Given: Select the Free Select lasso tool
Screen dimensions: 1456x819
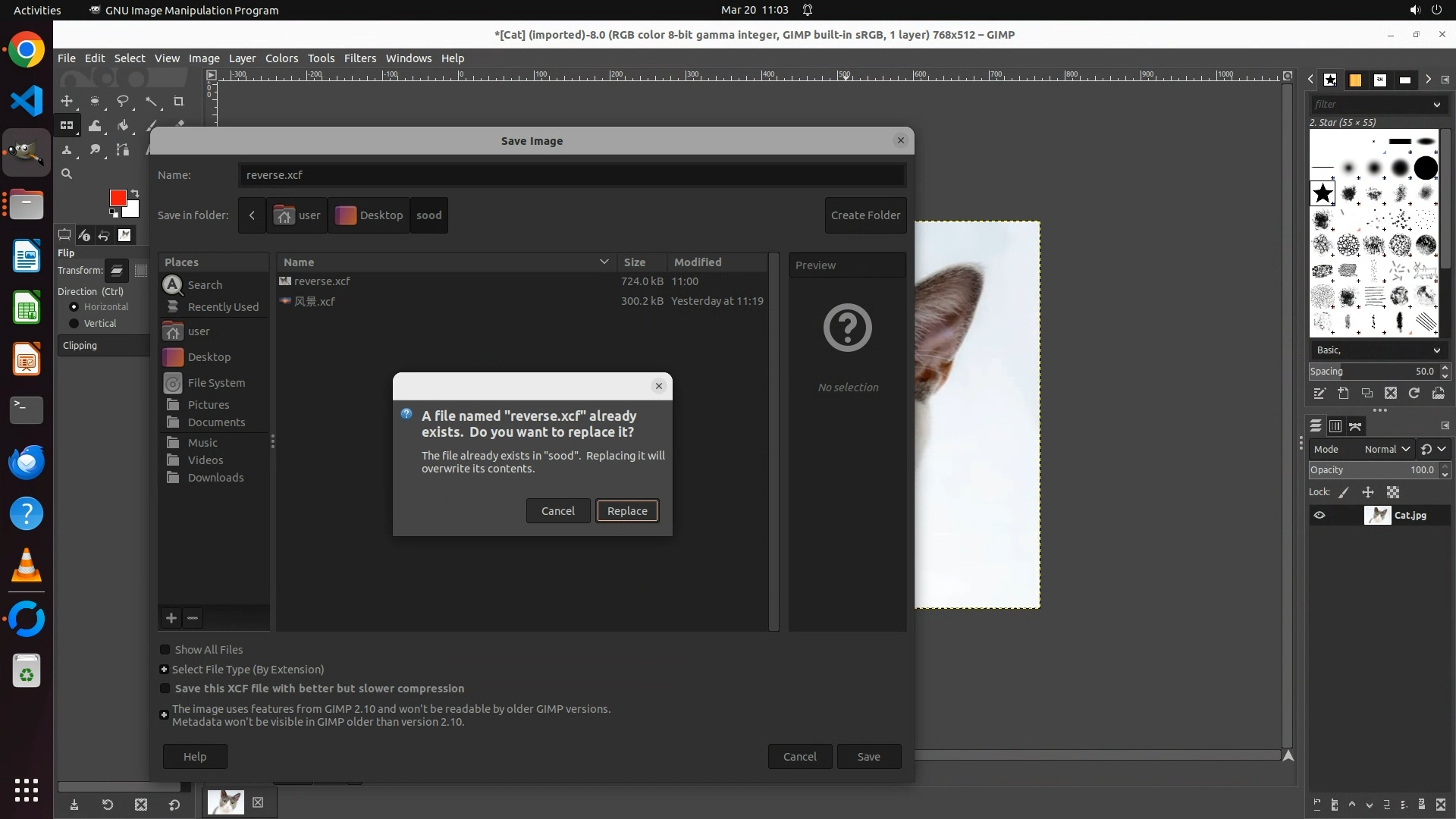Looking at the screenshot, I should [x=122, y=101].
